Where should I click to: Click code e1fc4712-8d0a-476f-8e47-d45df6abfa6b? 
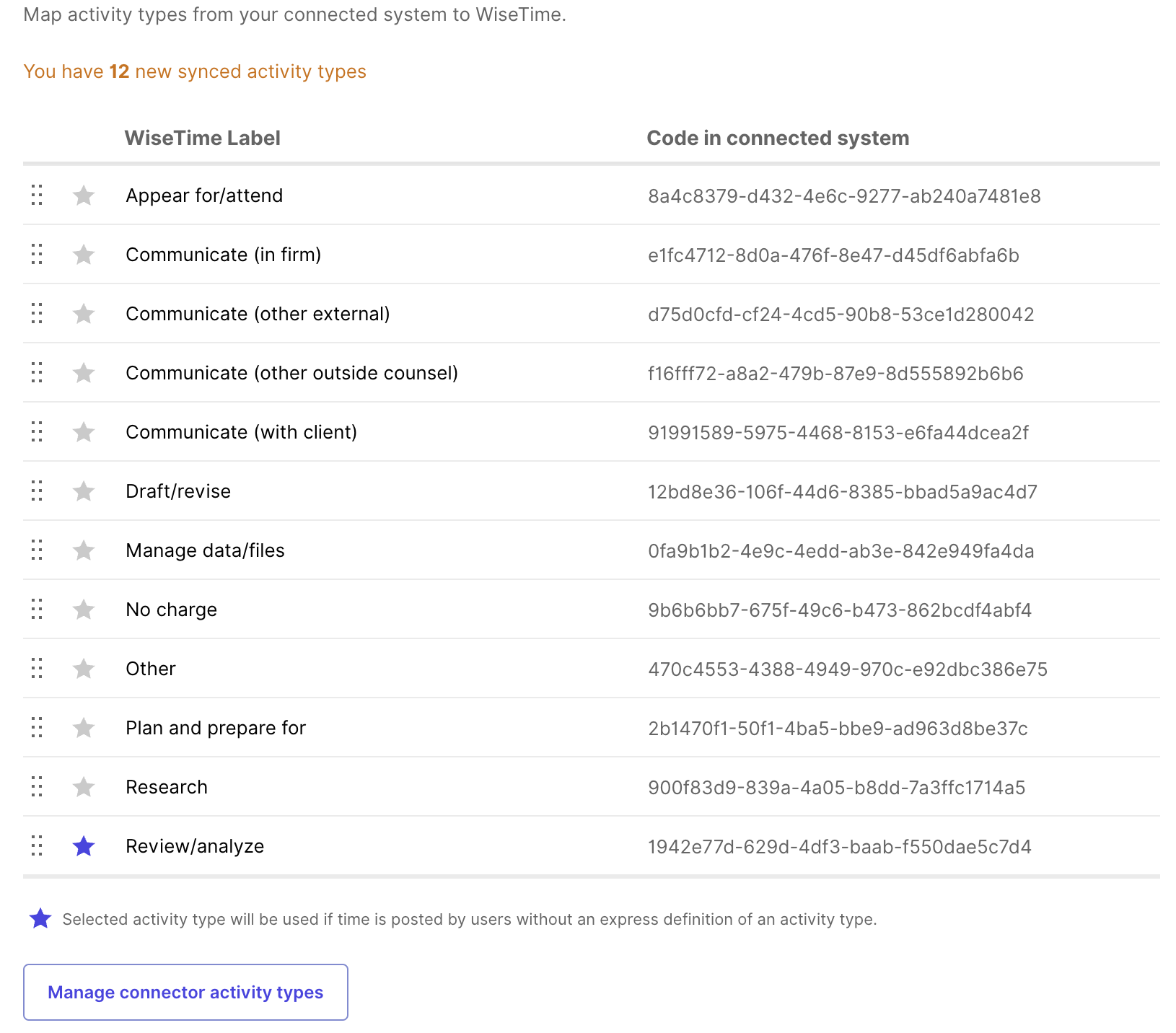(x=833, y=255)
